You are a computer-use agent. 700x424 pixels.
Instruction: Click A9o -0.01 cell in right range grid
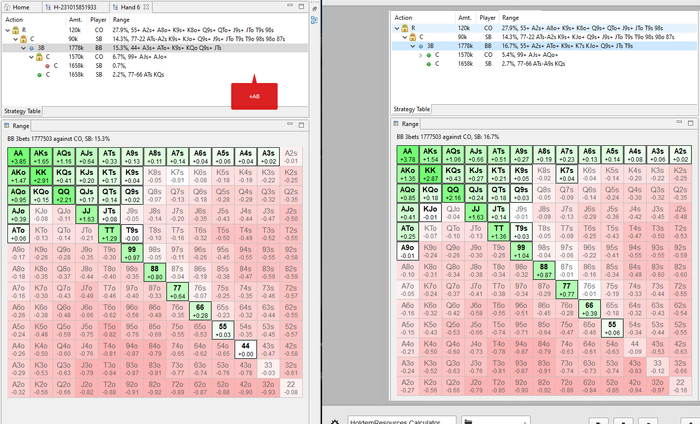tap(408, 251)
